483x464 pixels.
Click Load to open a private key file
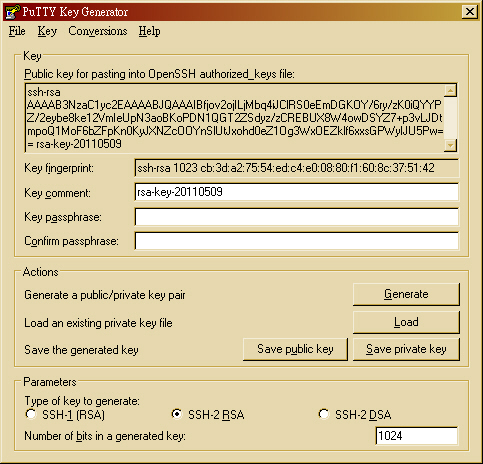coord(406,322)
